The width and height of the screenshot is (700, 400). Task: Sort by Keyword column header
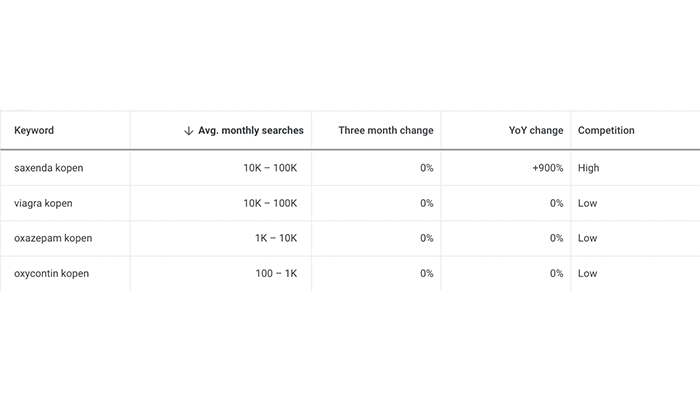[34, 131]
